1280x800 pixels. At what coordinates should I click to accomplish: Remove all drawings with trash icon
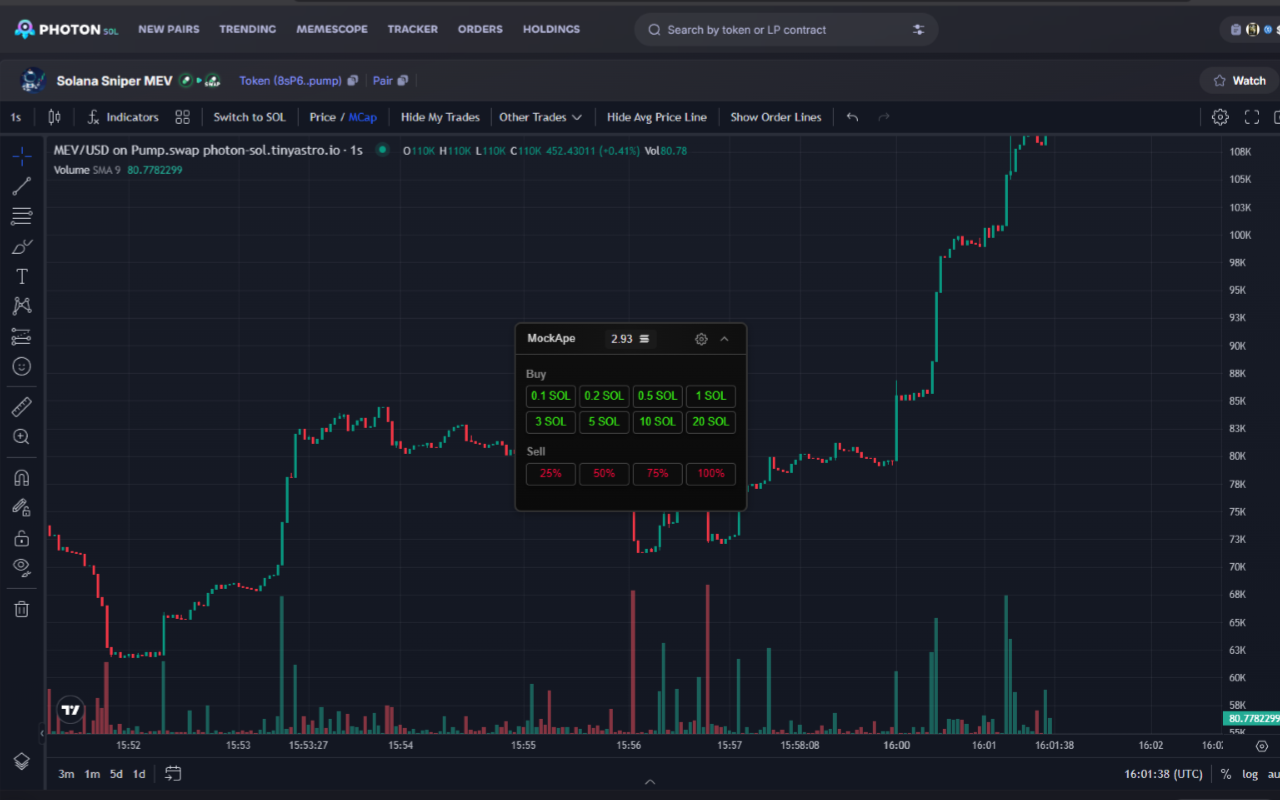[22, 608]
